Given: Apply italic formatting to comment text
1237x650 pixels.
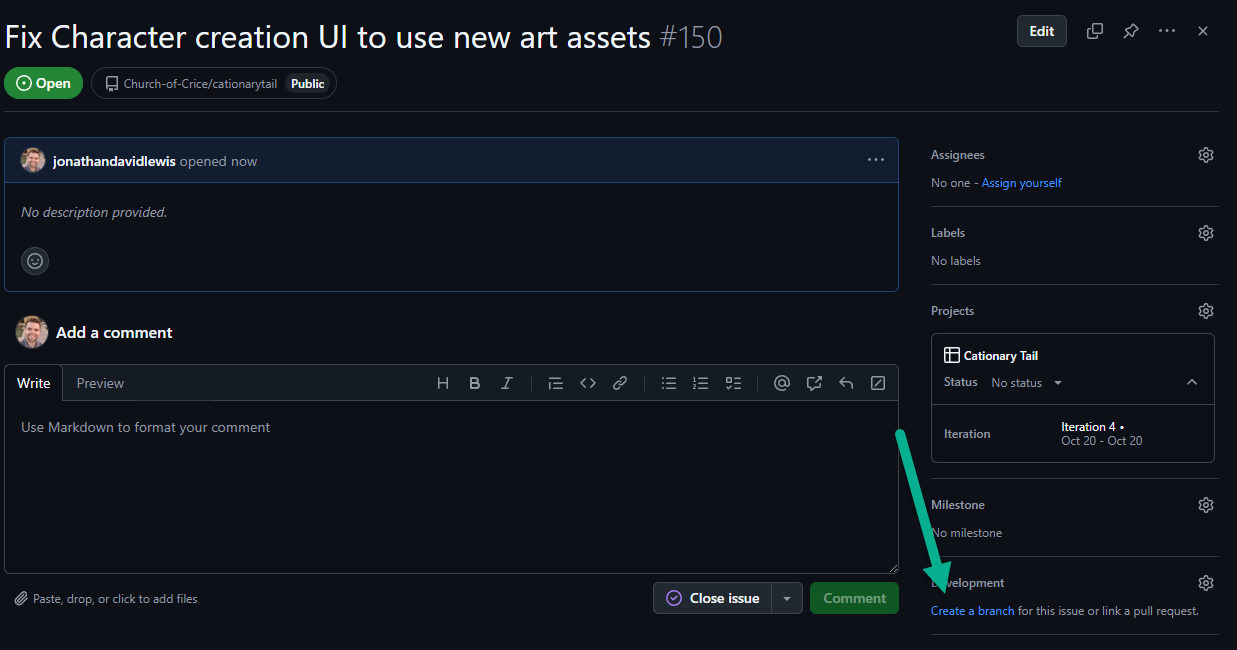Looking at the screenshot, I should coord(507,383).
